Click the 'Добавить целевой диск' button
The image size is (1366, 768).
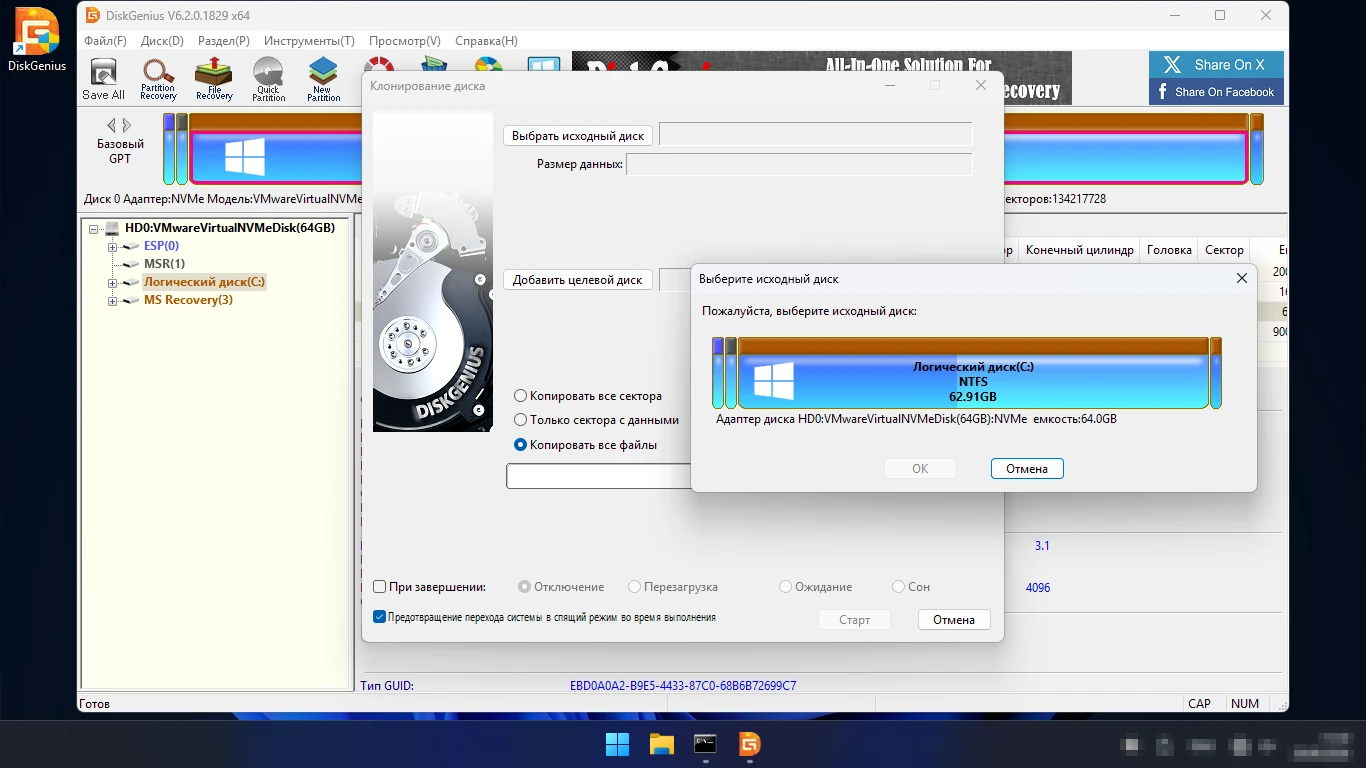[x=578, y=280]
